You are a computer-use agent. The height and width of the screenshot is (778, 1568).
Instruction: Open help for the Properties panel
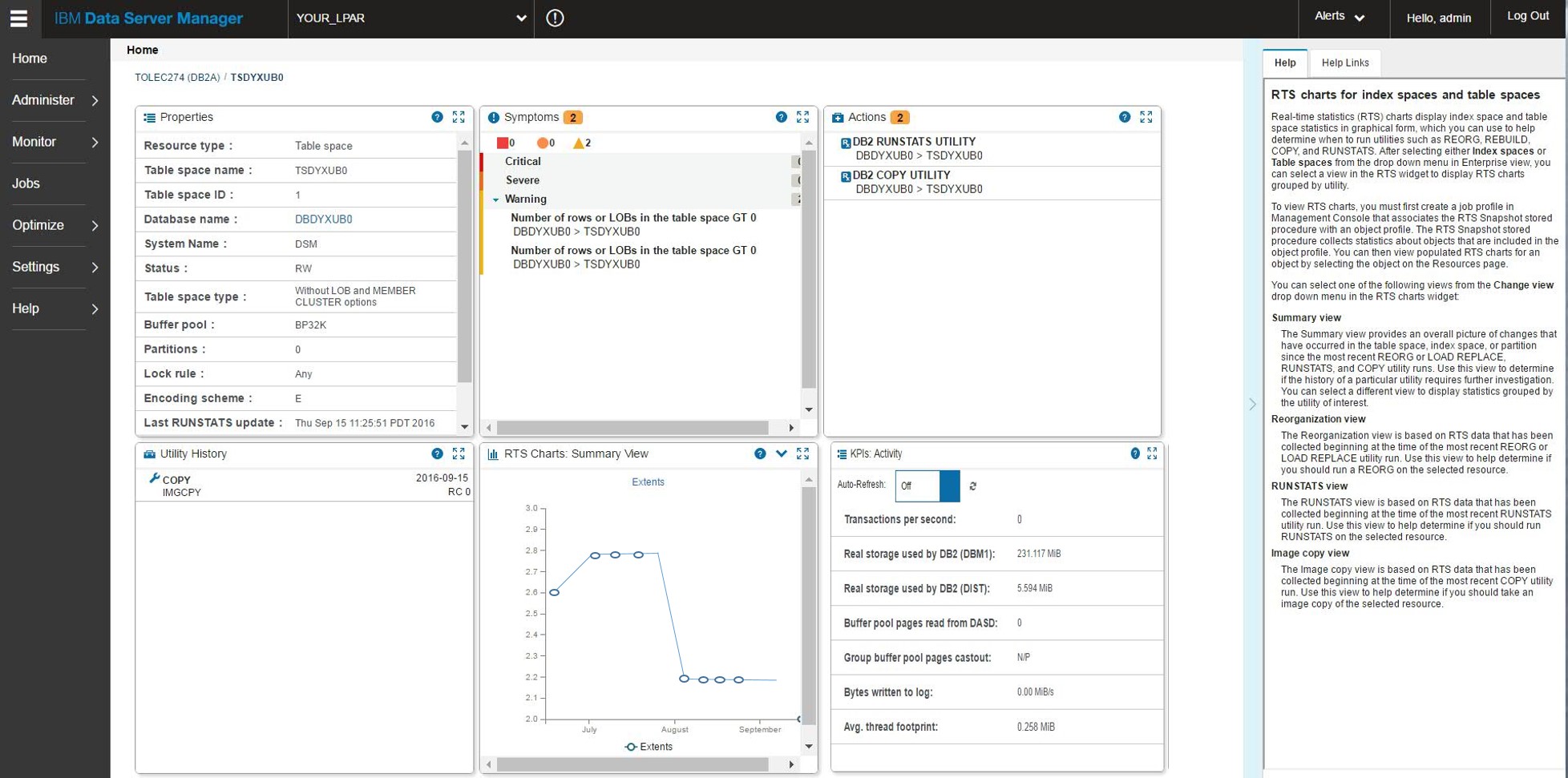click(x=437, y=117)
